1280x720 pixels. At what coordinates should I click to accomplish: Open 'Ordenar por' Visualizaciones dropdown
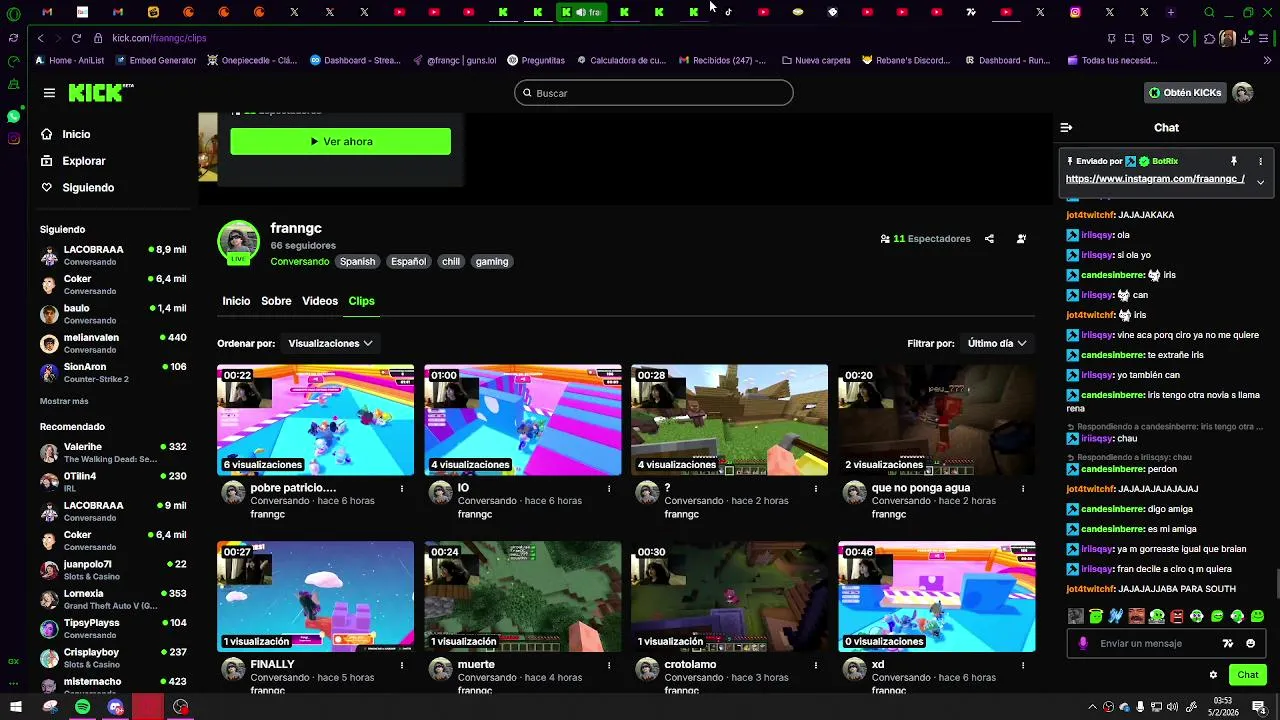pos(330,343)
